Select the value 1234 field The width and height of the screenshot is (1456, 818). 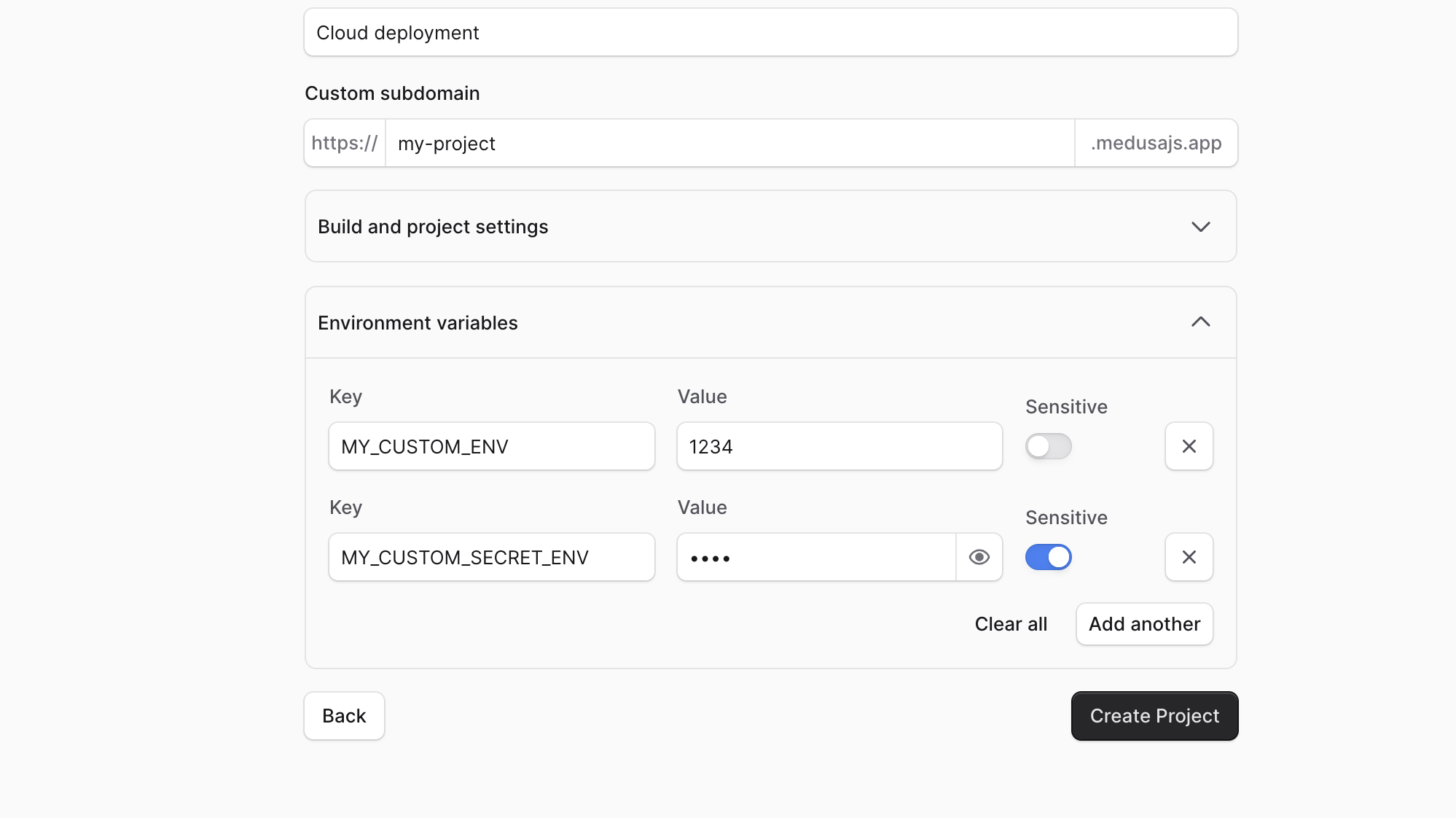pos(838,446)
